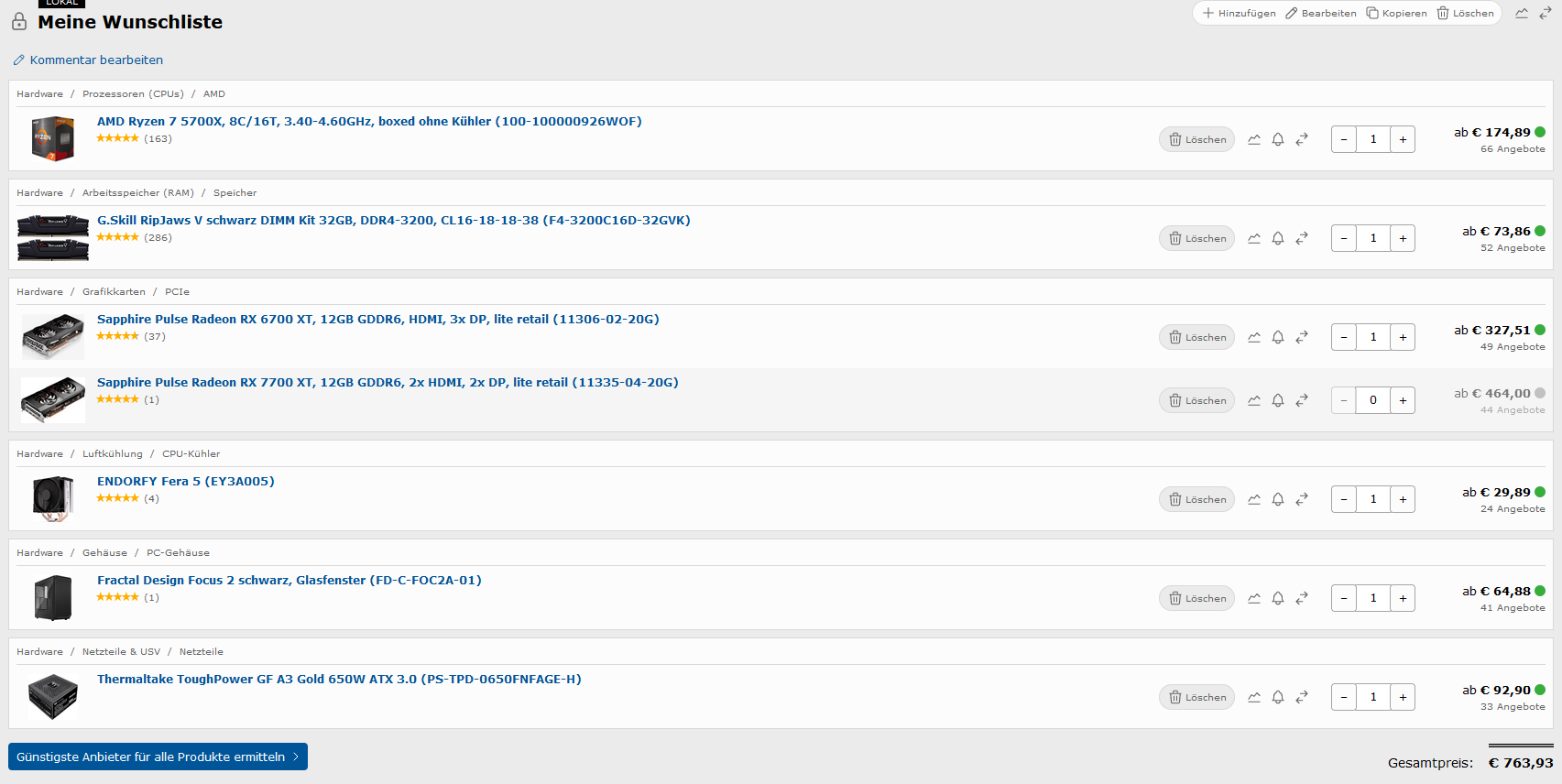Open price history chart for ENDORFY Fera 5

pos(1254,499)
